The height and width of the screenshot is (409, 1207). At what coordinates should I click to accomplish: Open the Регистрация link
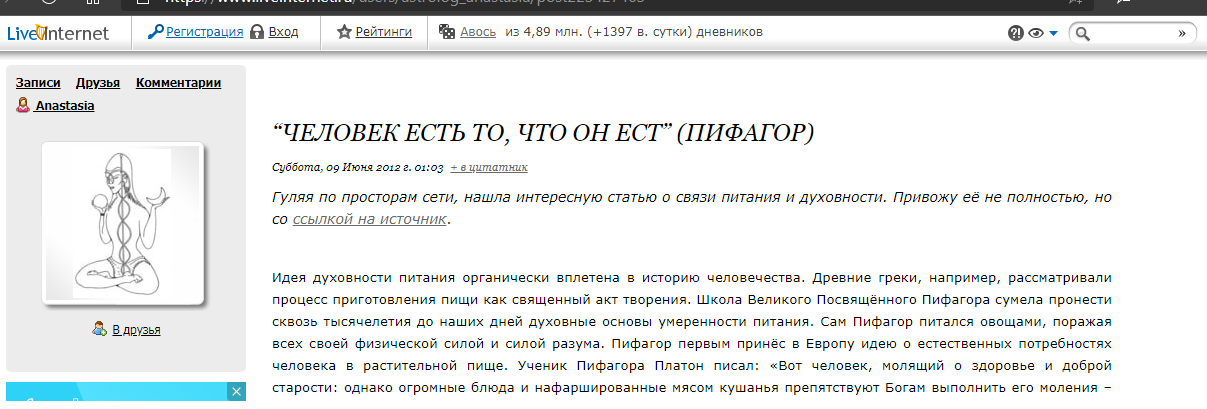click(x=205, y=32)
